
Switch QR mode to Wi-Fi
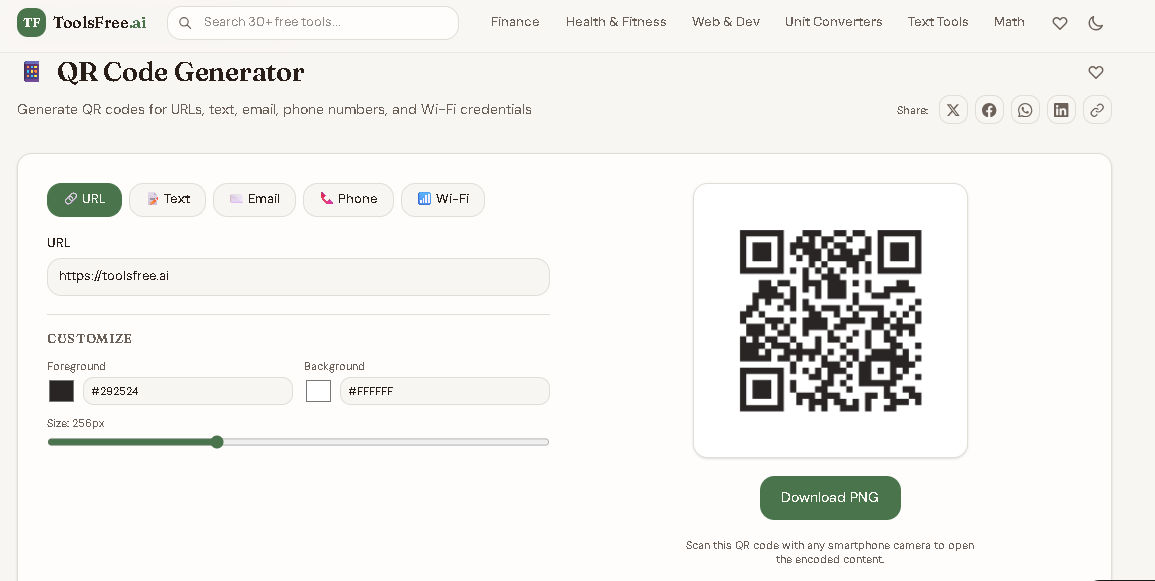(442, 199)
